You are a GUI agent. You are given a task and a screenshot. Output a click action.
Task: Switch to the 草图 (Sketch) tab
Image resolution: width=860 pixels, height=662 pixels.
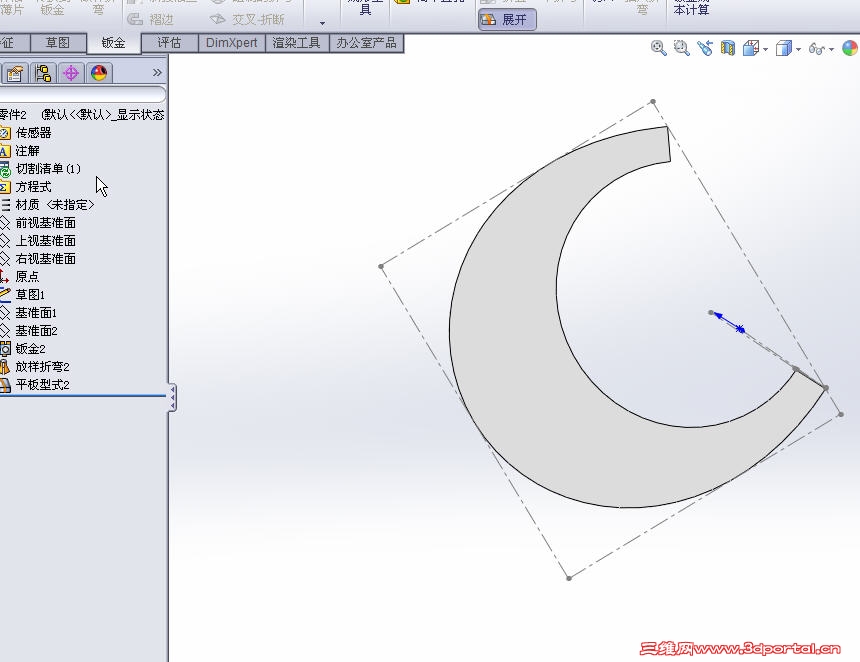pos(58,42)
